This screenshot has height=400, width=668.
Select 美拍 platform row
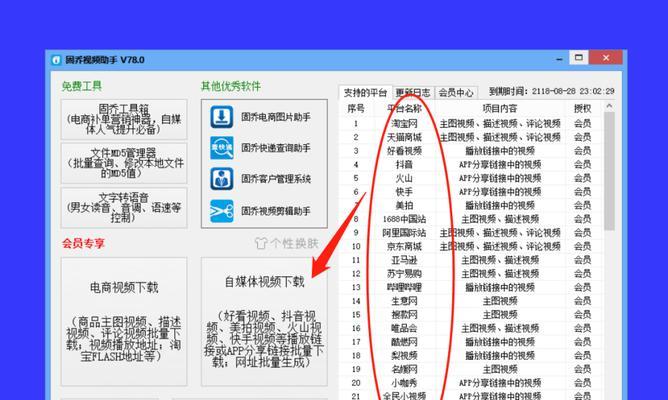coord(471,205)
